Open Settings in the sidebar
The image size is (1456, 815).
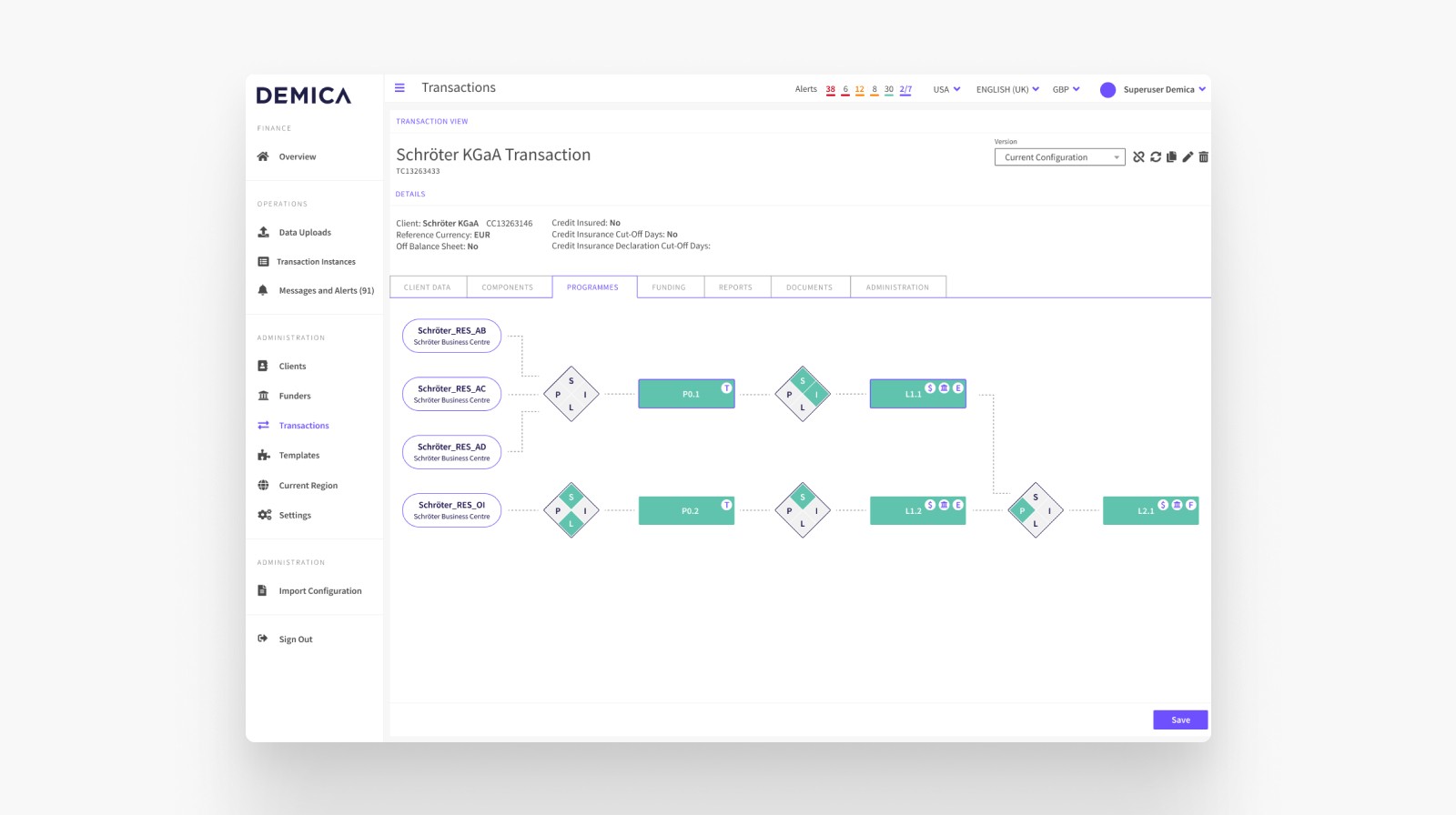(295, 516)
